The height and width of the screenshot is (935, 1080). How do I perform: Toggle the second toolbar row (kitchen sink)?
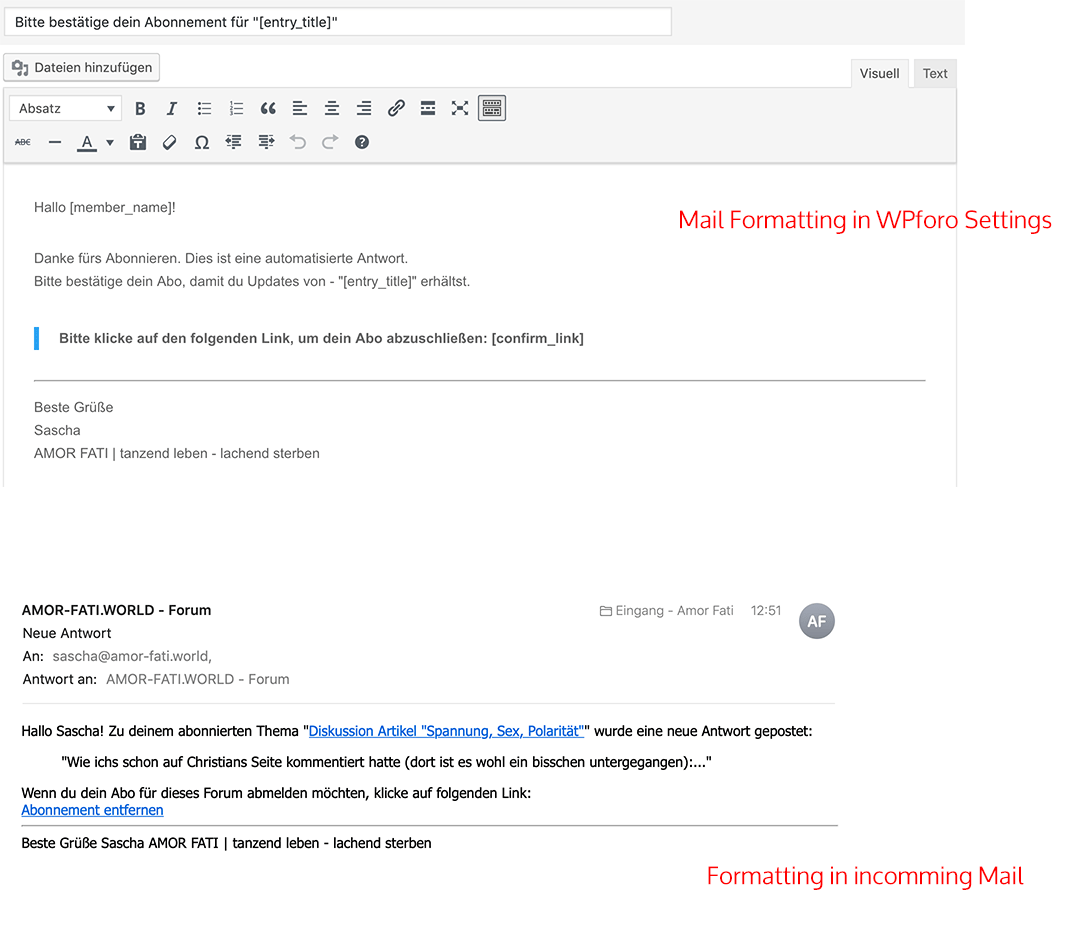tap(491, 108)
